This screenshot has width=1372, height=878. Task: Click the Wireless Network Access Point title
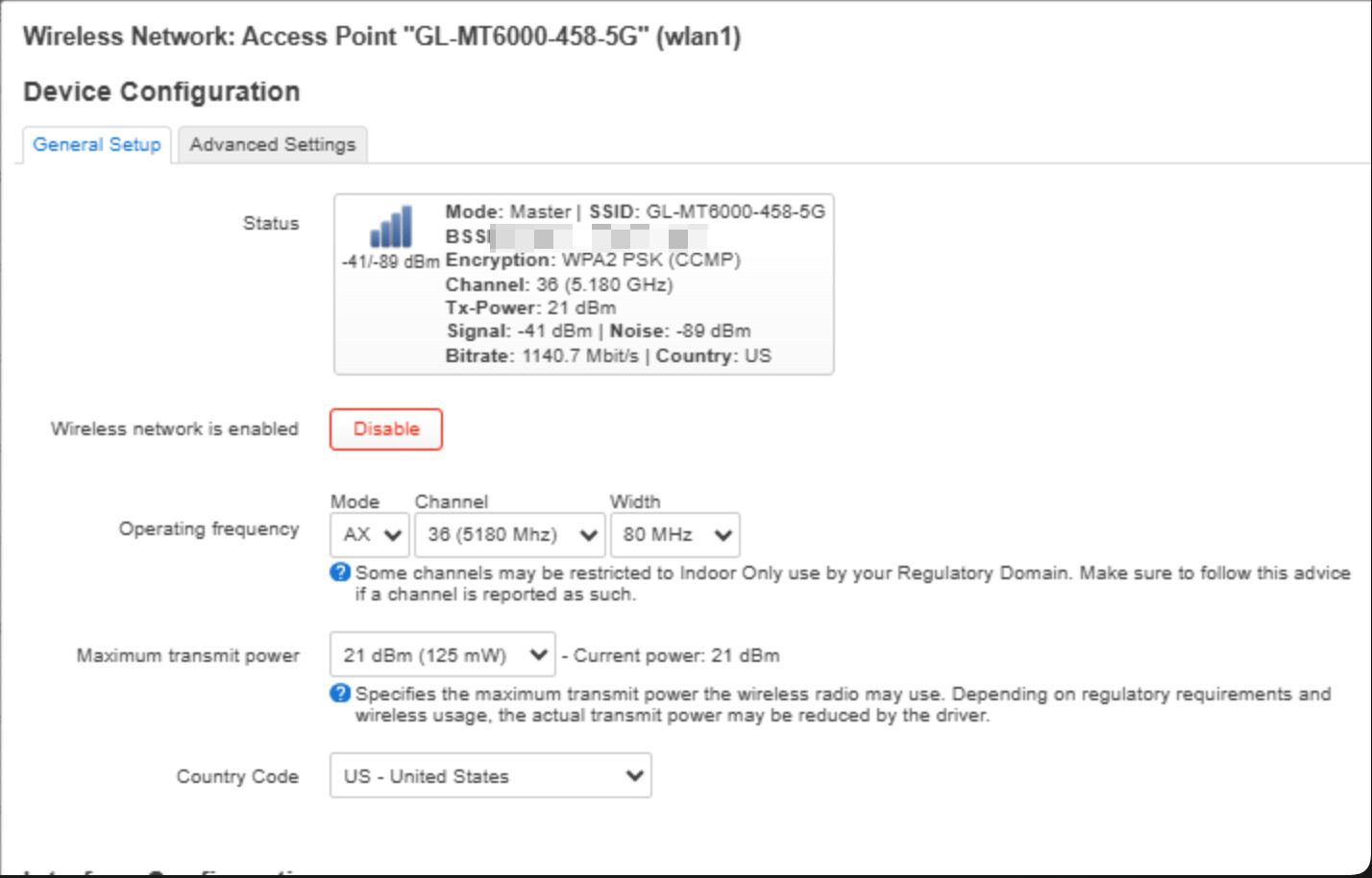pos(381,37)
